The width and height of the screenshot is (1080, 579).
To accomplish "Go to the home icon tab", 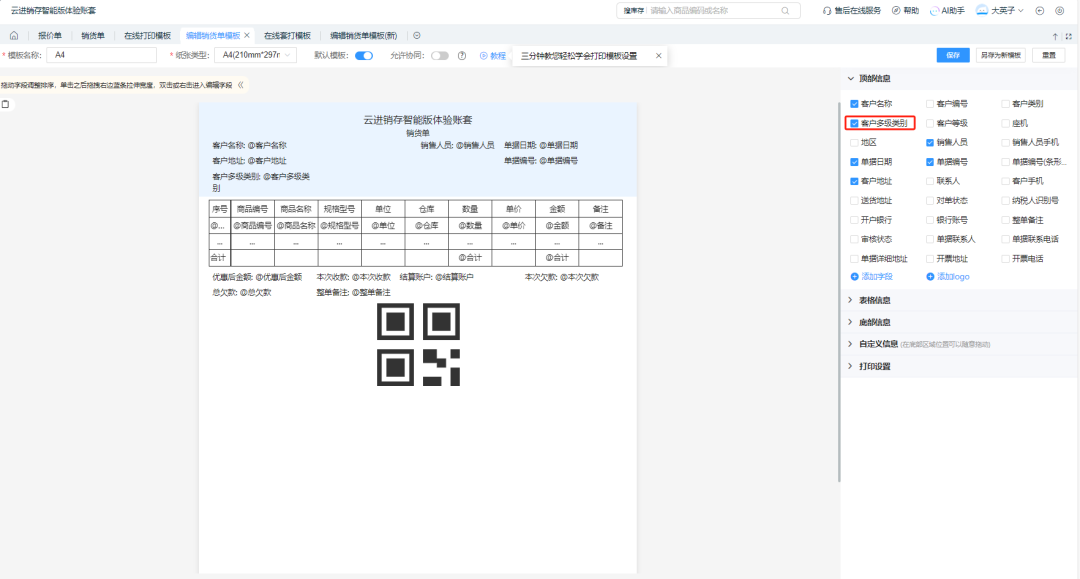I will tap(14, 35).
